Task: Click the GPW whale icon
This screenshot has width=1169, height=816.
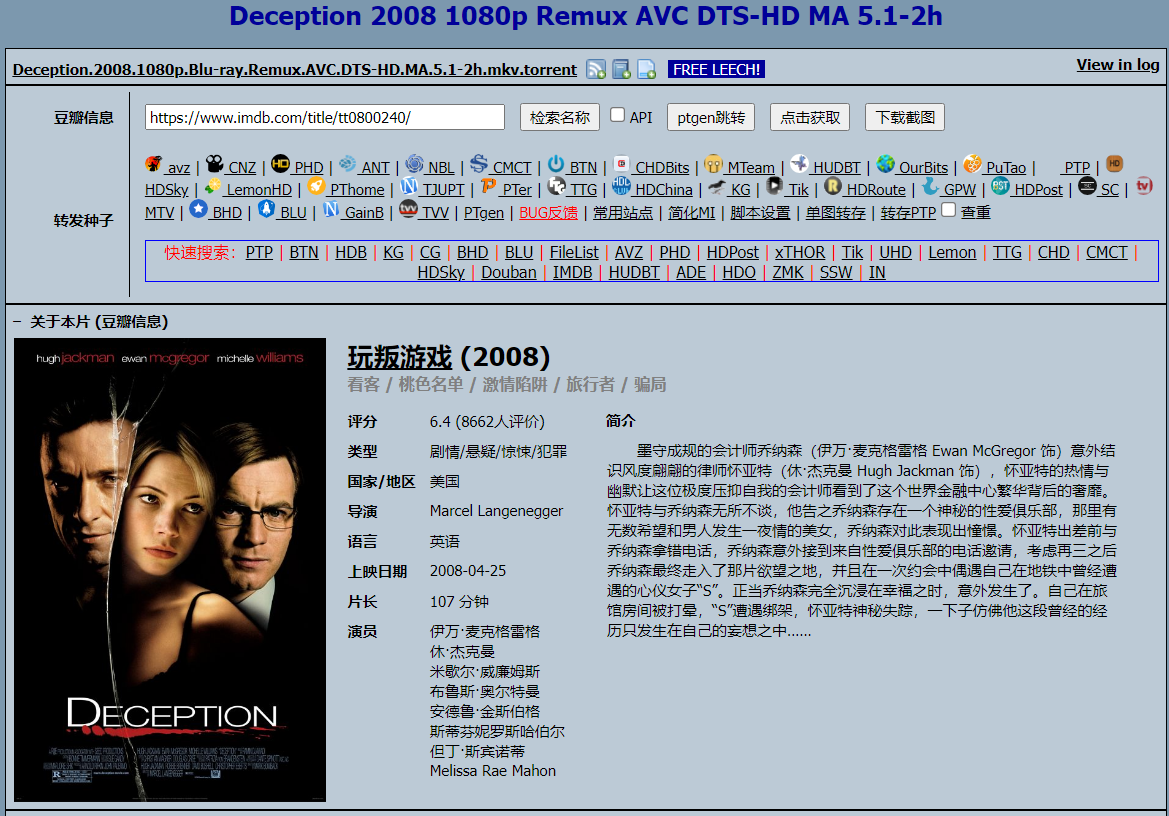Action: click(x=930, y=186)
